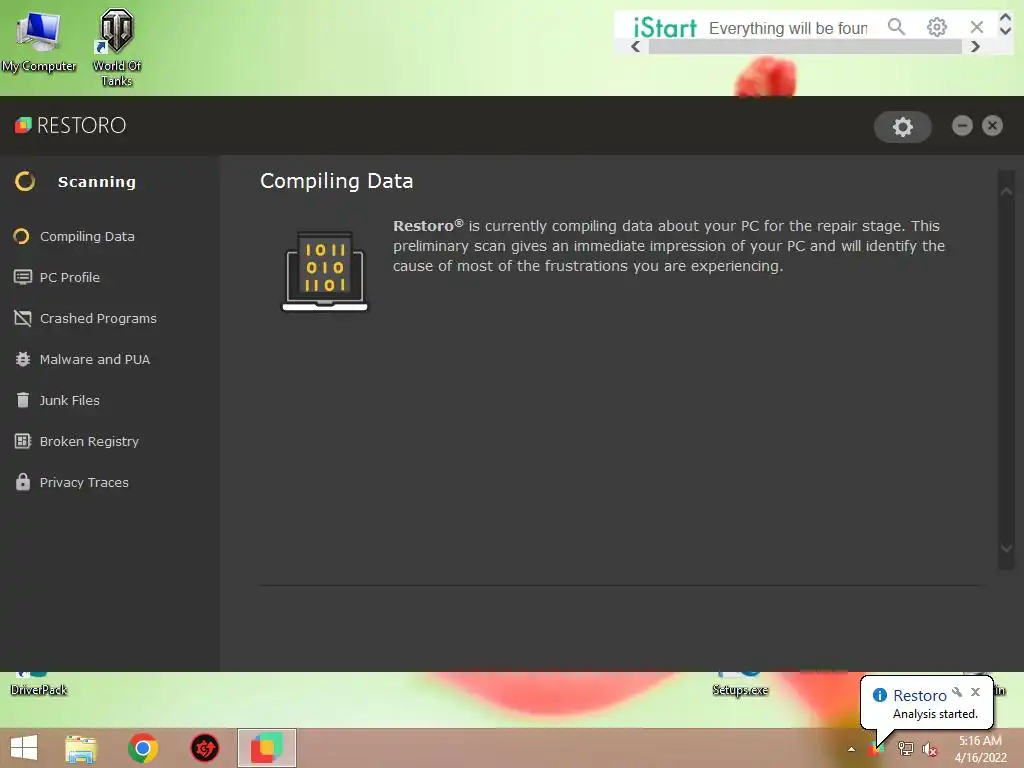The width and height of the screenshot is (1024, 768).
Task: Select My Computer desktop icon
Action: tap(39, 42)
